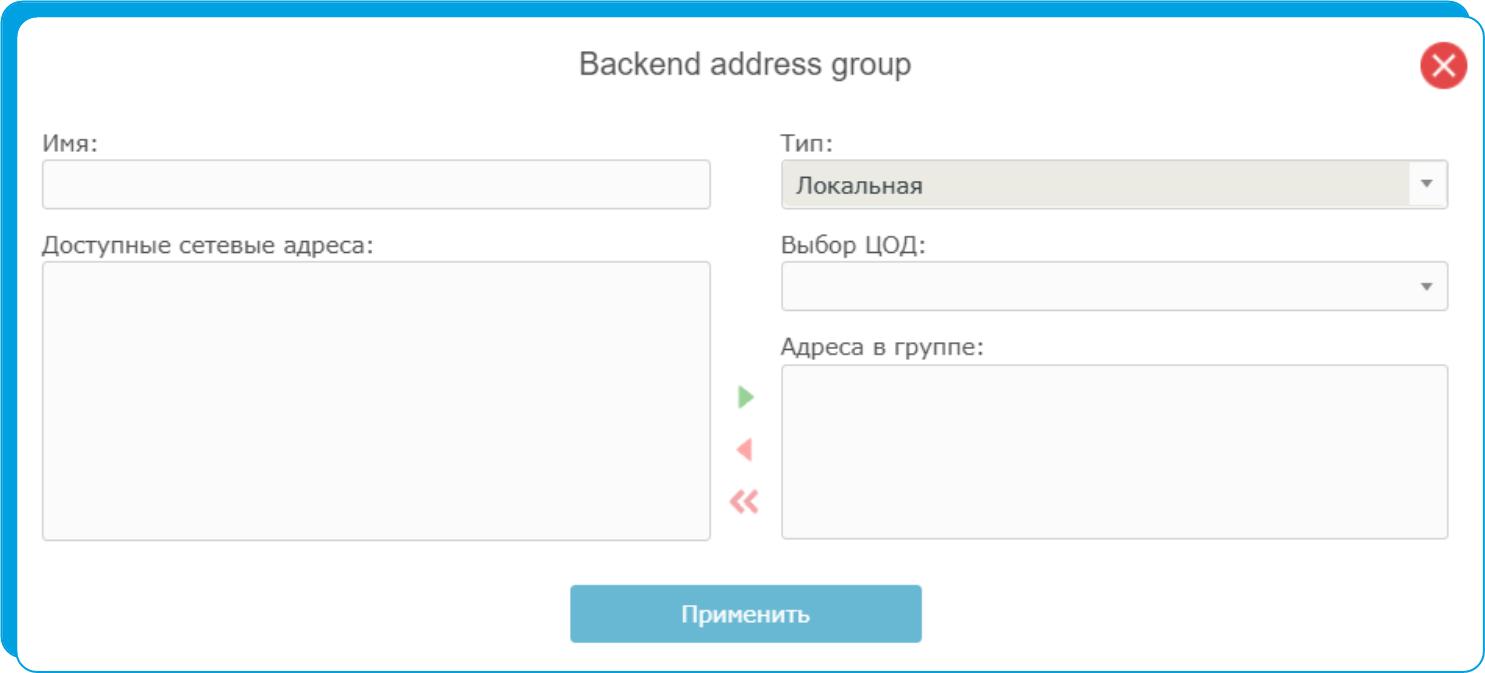Viewport: 1485px width, 673px height.
Task: Click the Выбор ЦОД: label
Action: (853, 245)
